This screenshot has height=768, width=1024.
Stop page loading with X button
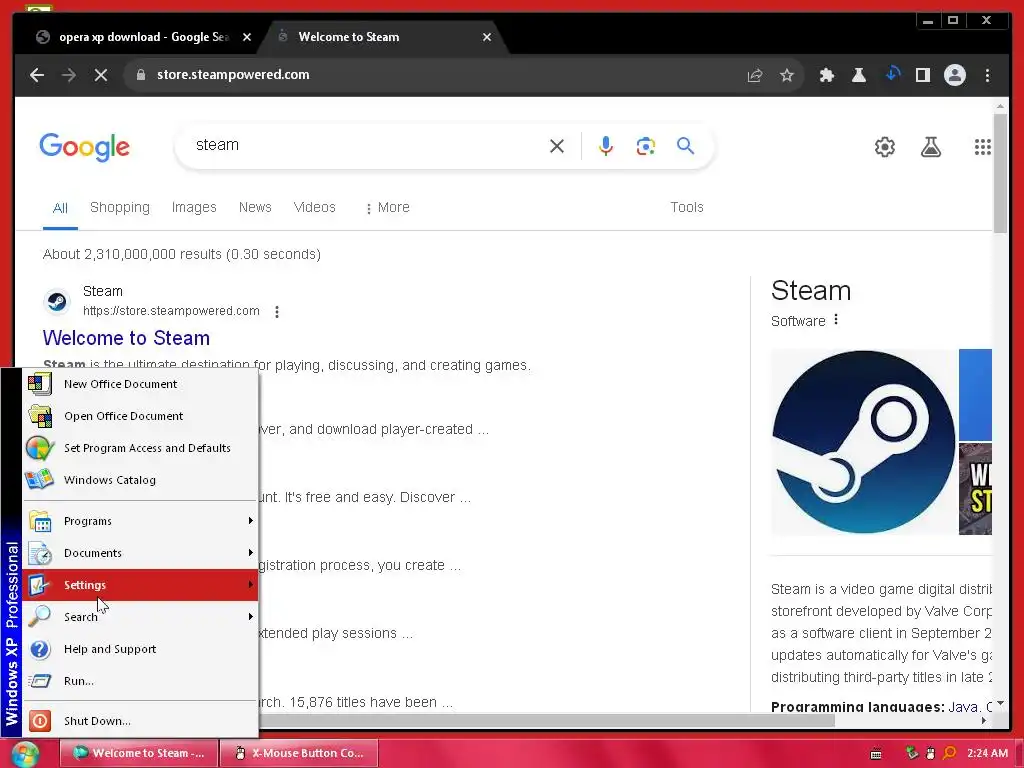[101, 75]
